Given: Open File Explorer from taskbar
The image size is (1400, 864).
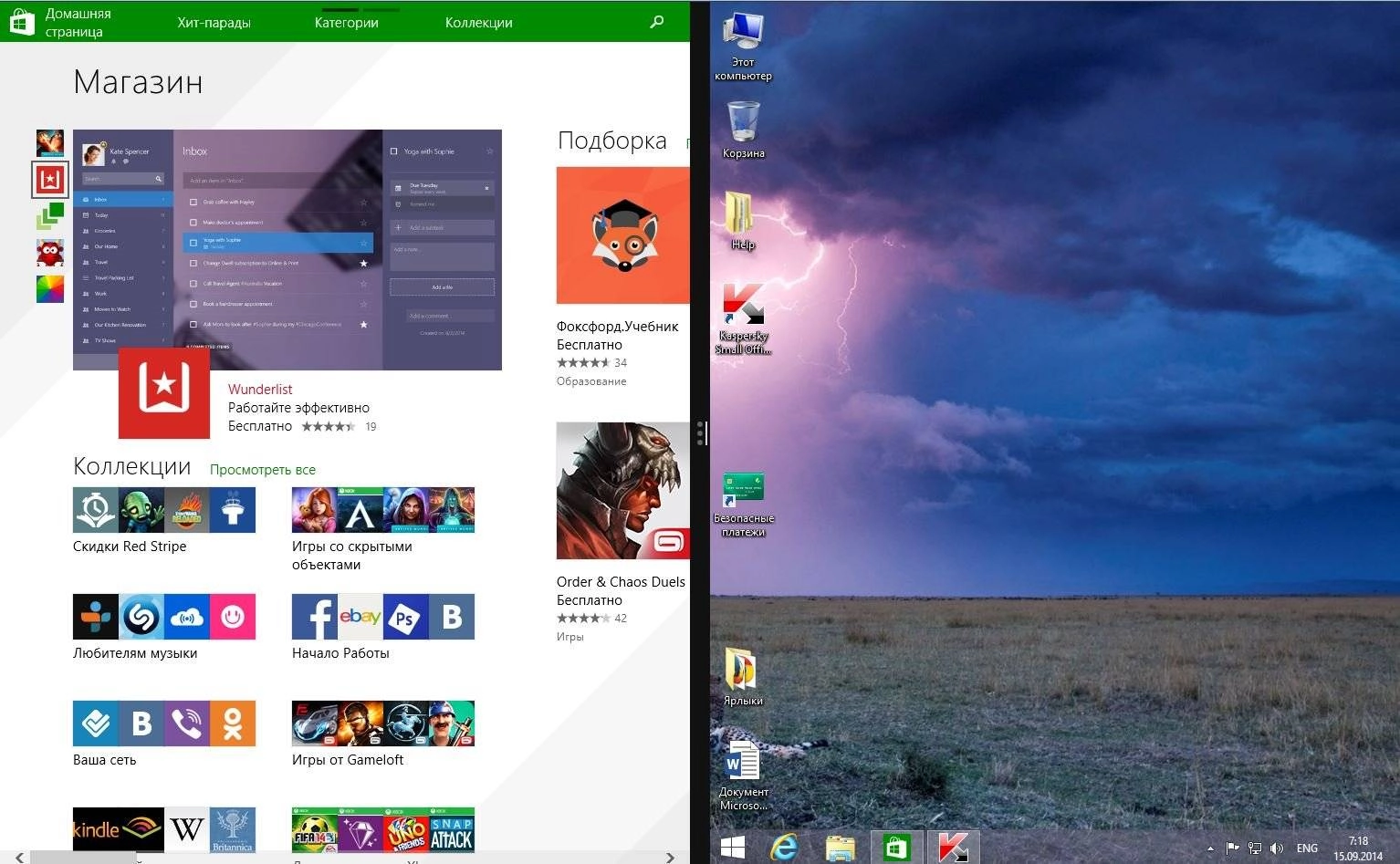Looking at the screenshot, I should point(840,848).
